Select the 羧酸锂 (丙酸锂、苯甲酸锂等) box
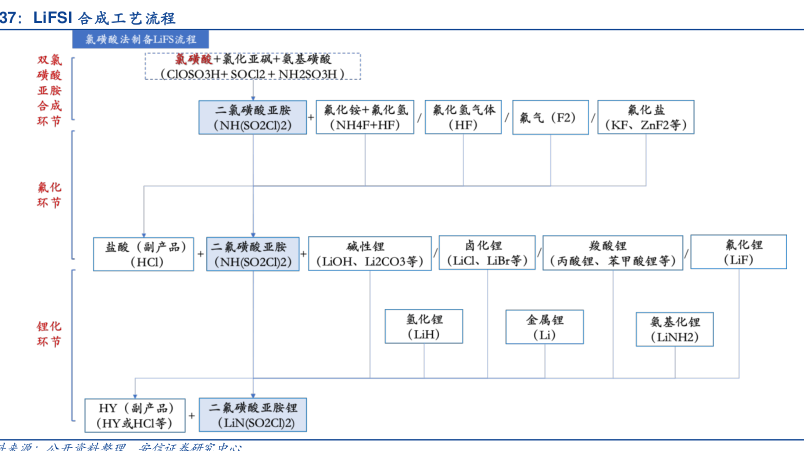Screen dimensions: 804x451 coord(613,253)
